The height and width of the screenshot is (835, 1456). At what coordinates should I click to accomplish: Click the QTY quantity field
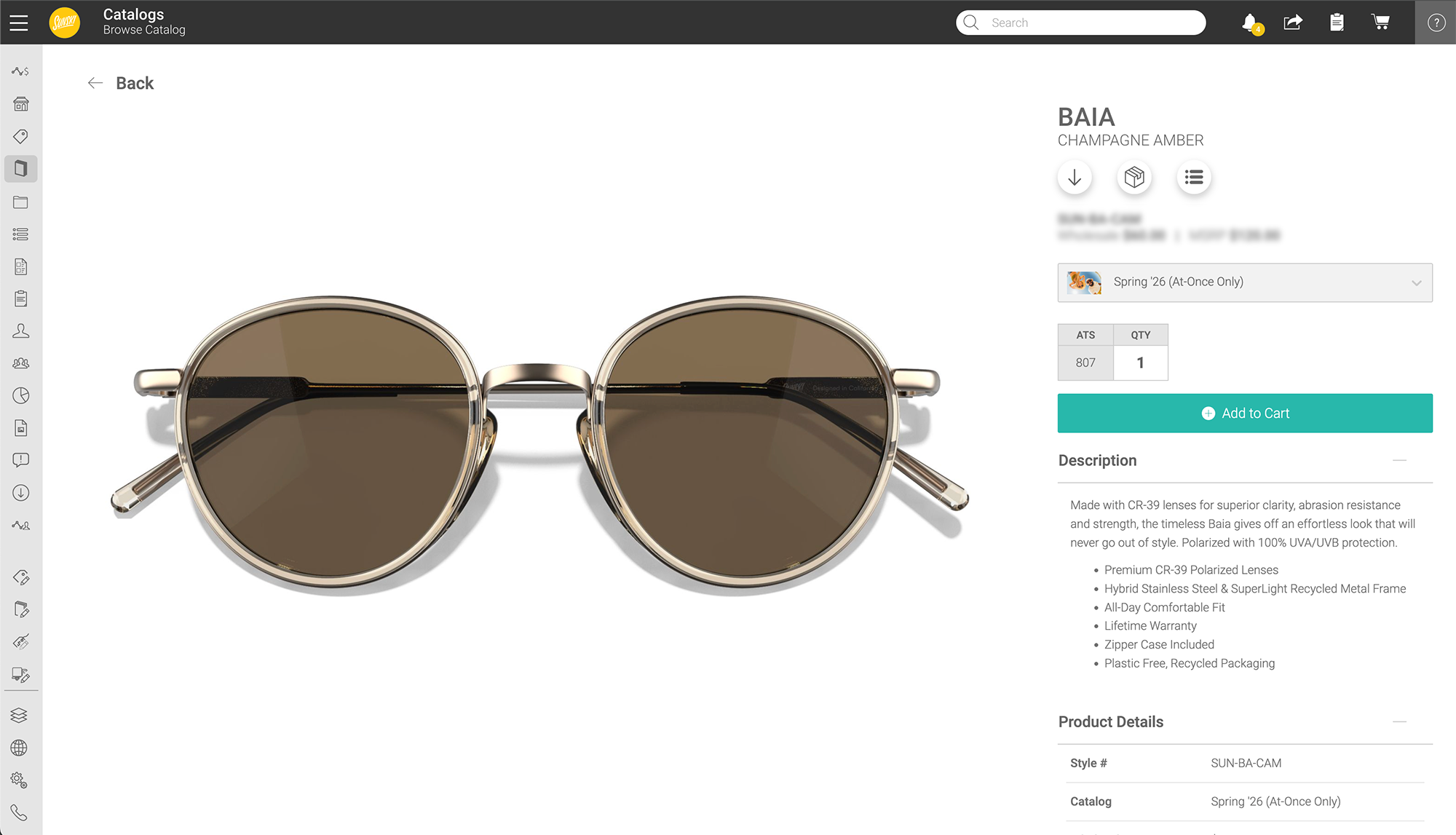(1140, 362)
